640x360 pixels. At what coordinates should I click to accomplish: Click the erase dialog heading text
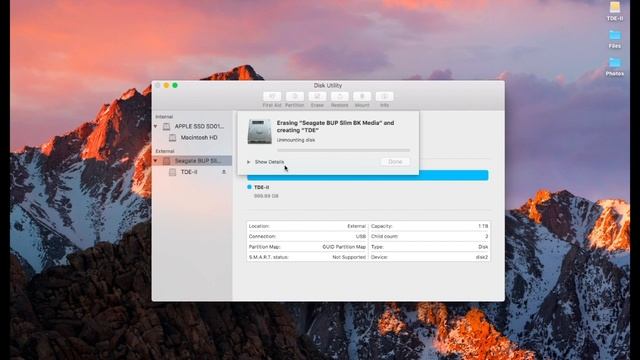[336, 127]
